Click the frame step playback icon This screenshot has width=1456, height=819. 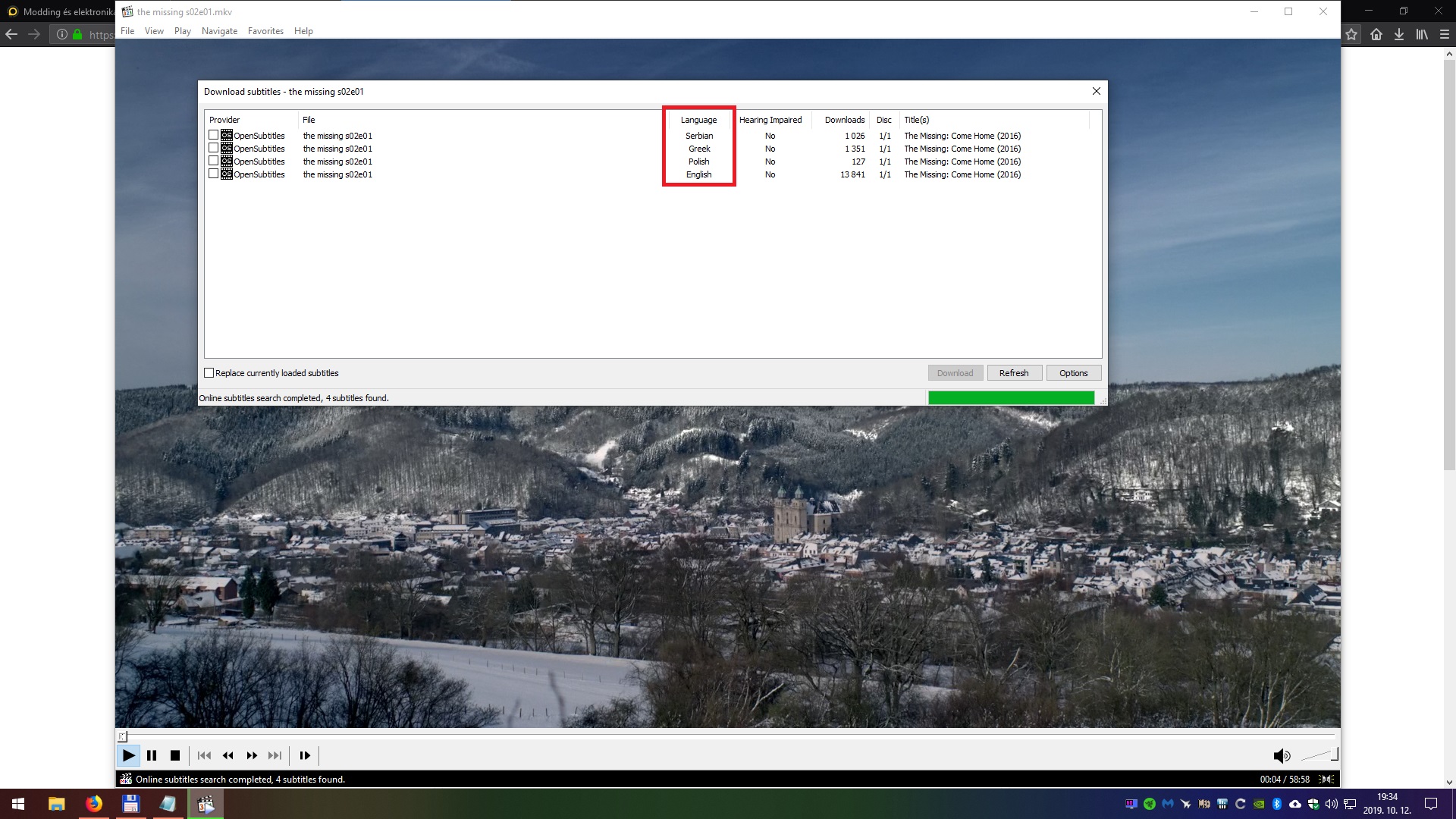coord(304,755)
